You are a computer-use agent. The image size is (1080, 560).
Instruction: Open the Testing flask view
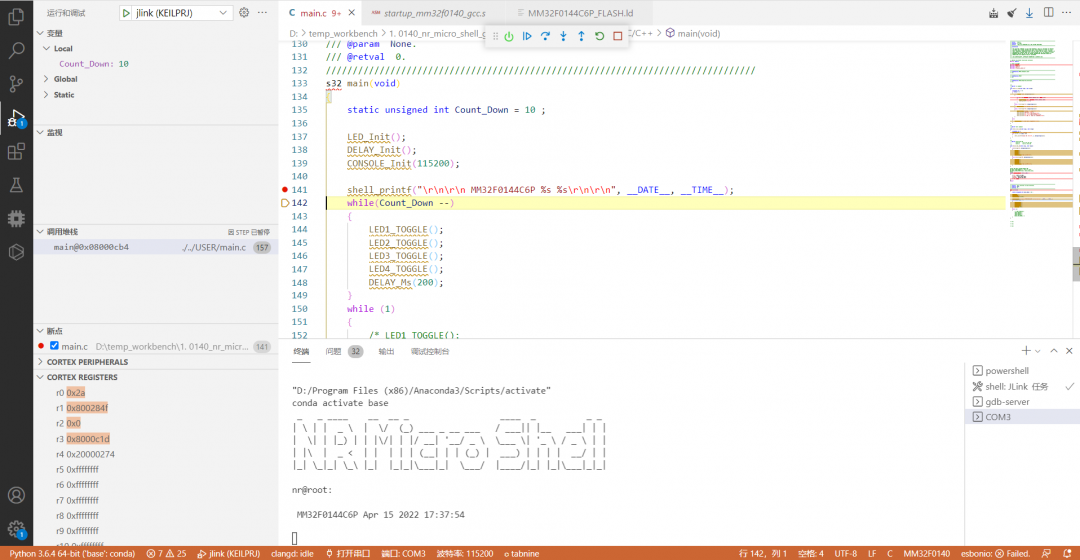[16, 185]
